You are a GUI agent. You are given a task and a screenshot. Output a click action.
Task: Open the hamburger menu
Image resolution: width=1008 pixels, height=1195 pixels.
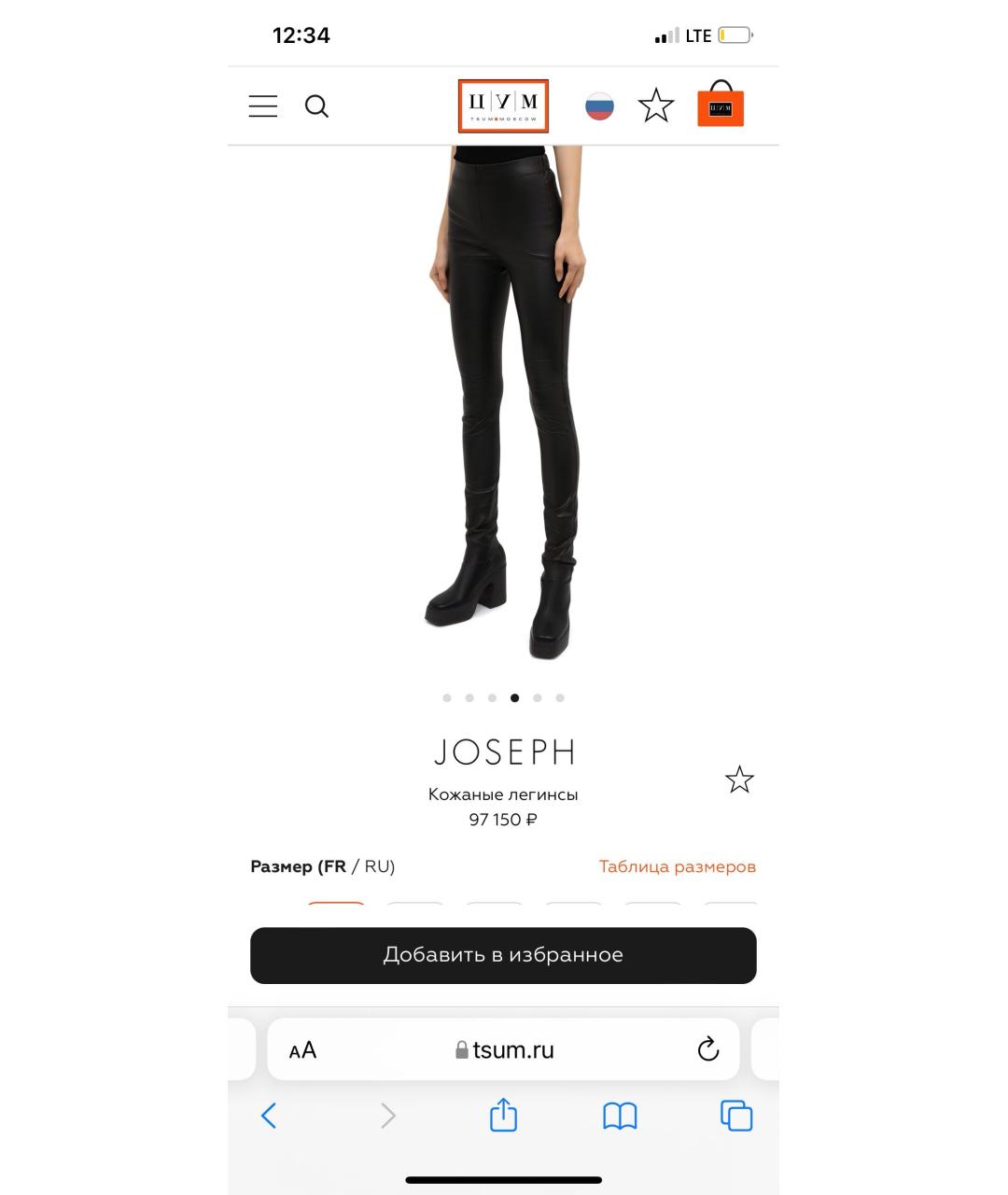coord(263,105)
